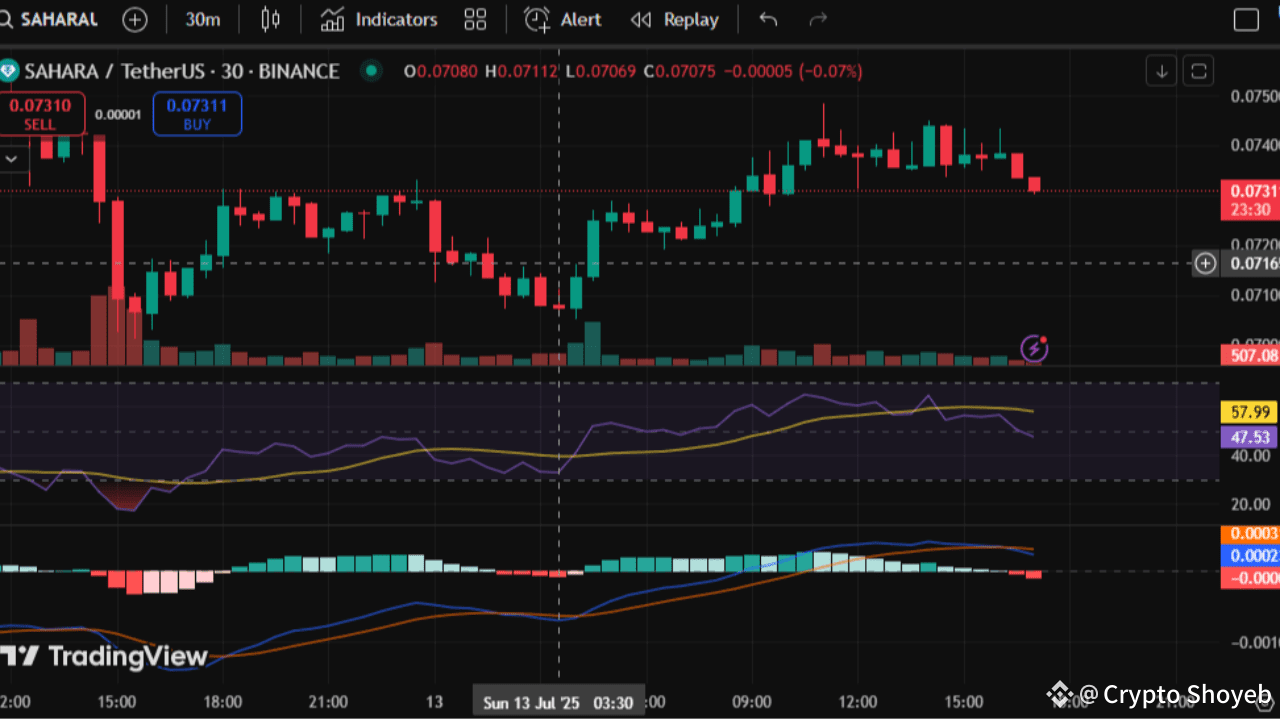Create a new Alert
This screenshot has height=720, width=1280.
coord(563,19)
